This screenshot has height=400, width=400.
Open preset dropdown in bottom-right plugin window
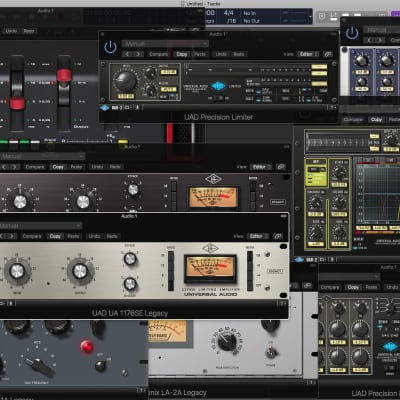tap(349, 276)
